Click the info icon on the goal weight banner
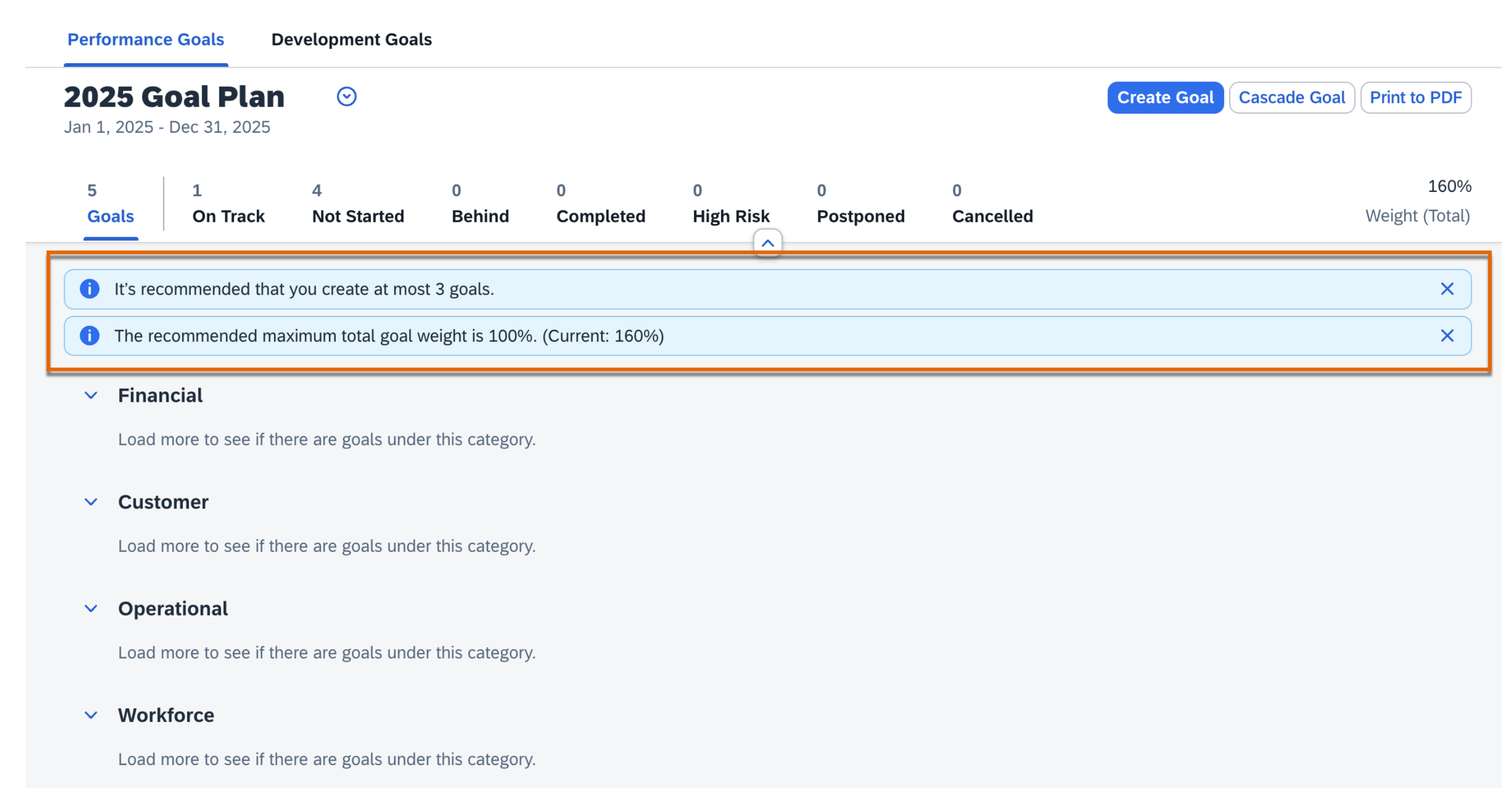This screenshot has width=1512, height=808. coord(90,335)
